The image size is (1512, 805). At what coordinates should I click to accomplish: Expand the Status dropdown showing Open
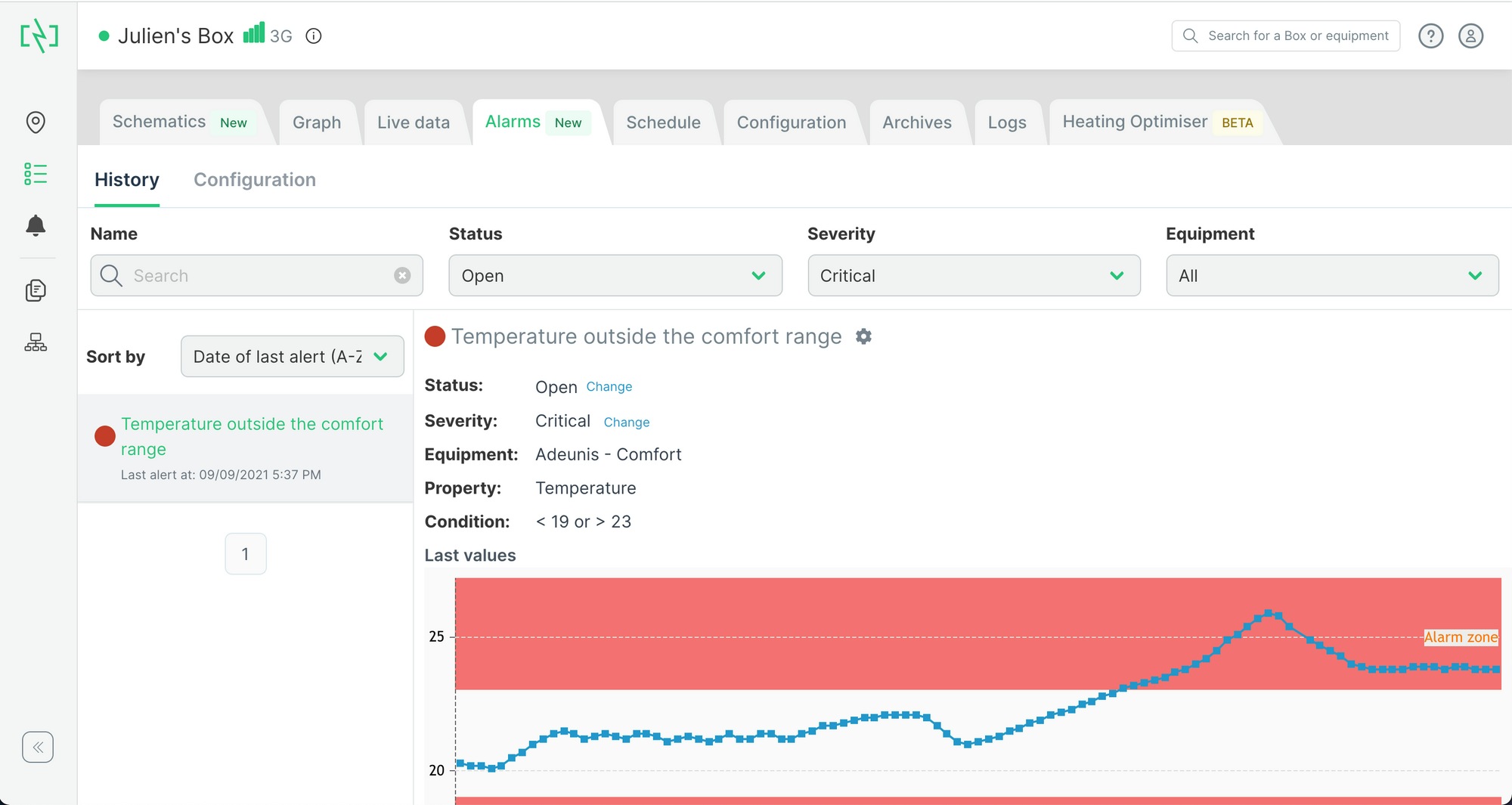point(615,276)
